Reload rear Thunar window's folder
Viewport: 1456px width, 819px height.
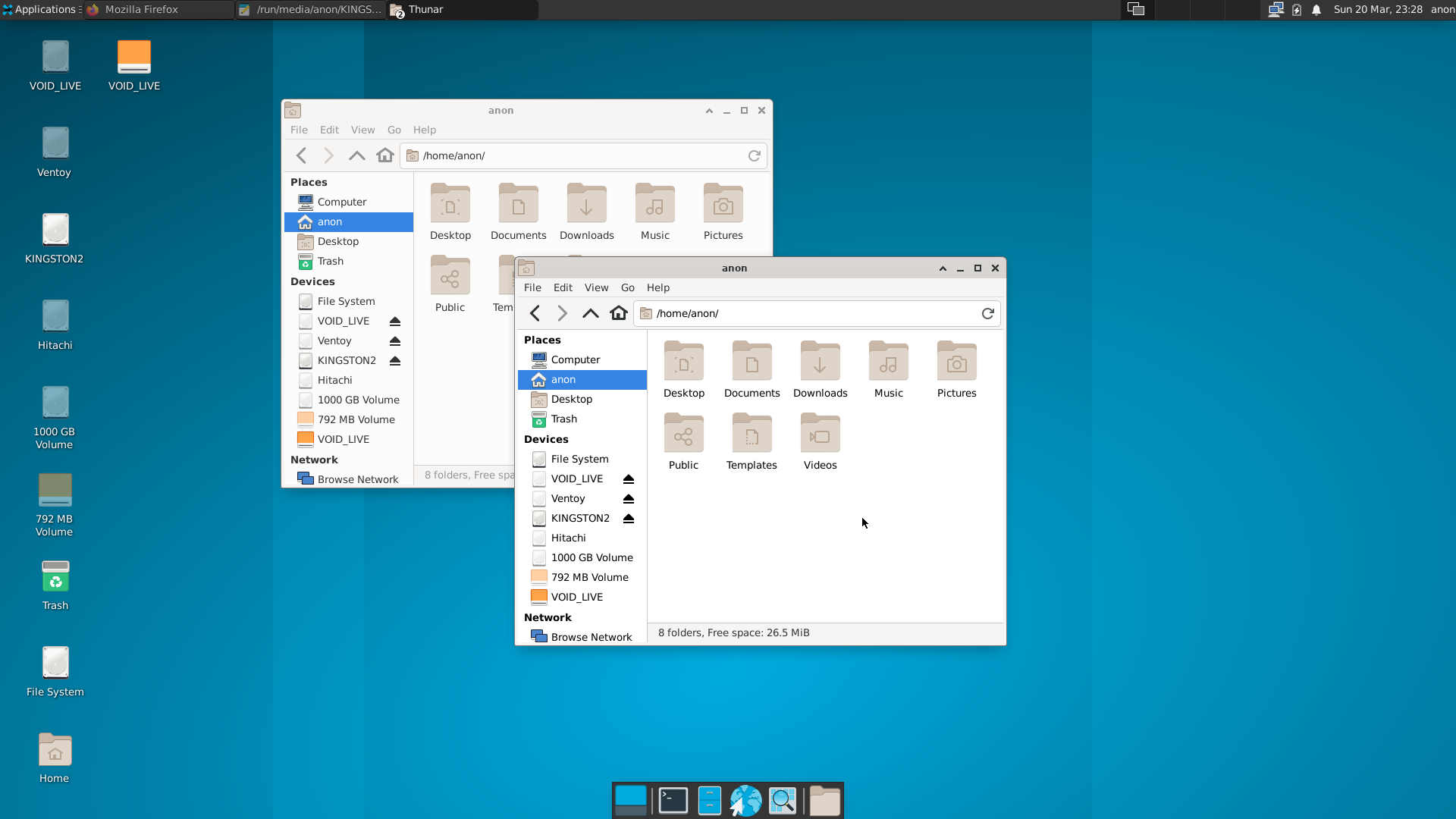pyautogui.click(x=755, y=155)
